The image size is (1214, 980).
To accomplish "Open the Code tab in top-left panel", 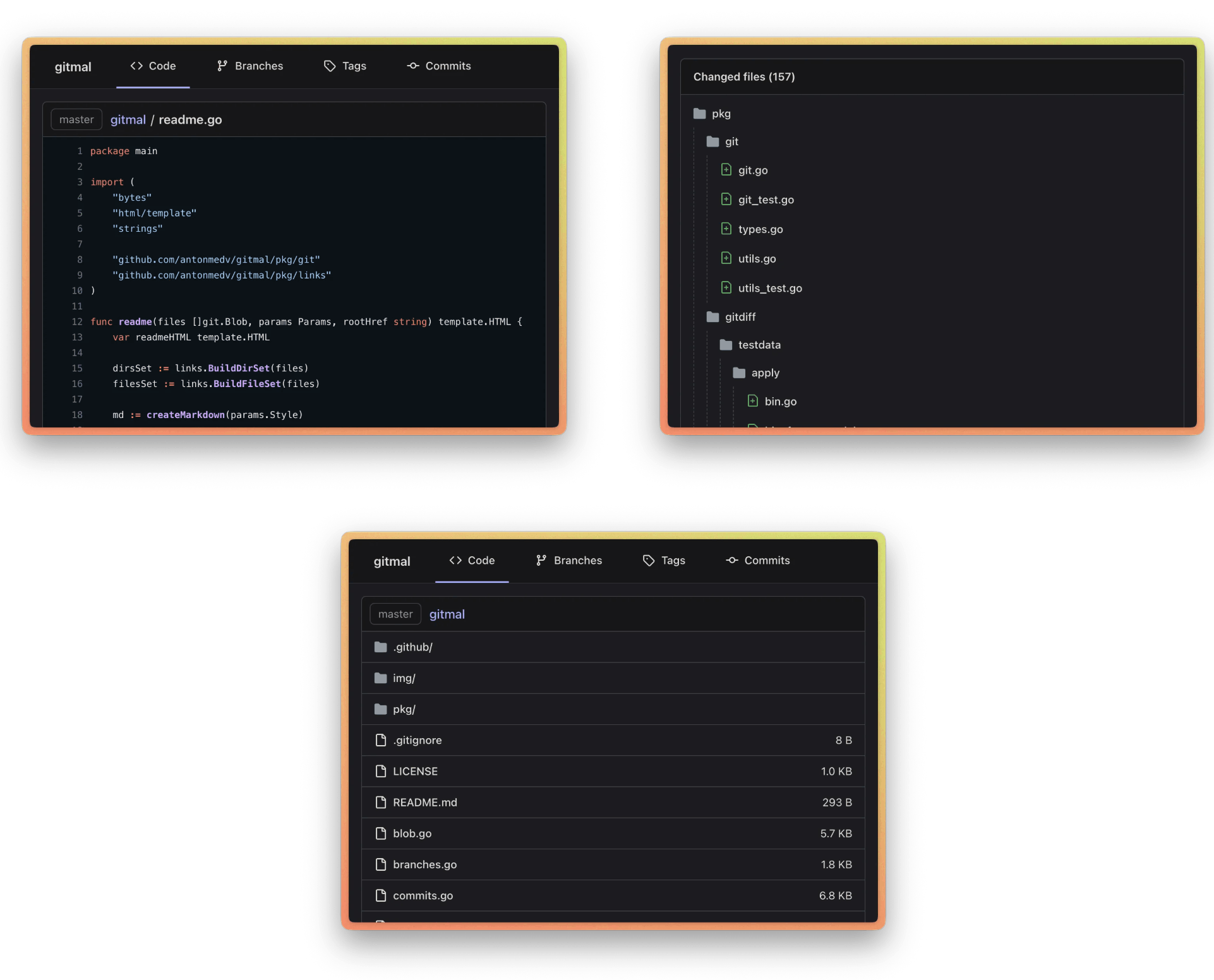I will [153, 66].
